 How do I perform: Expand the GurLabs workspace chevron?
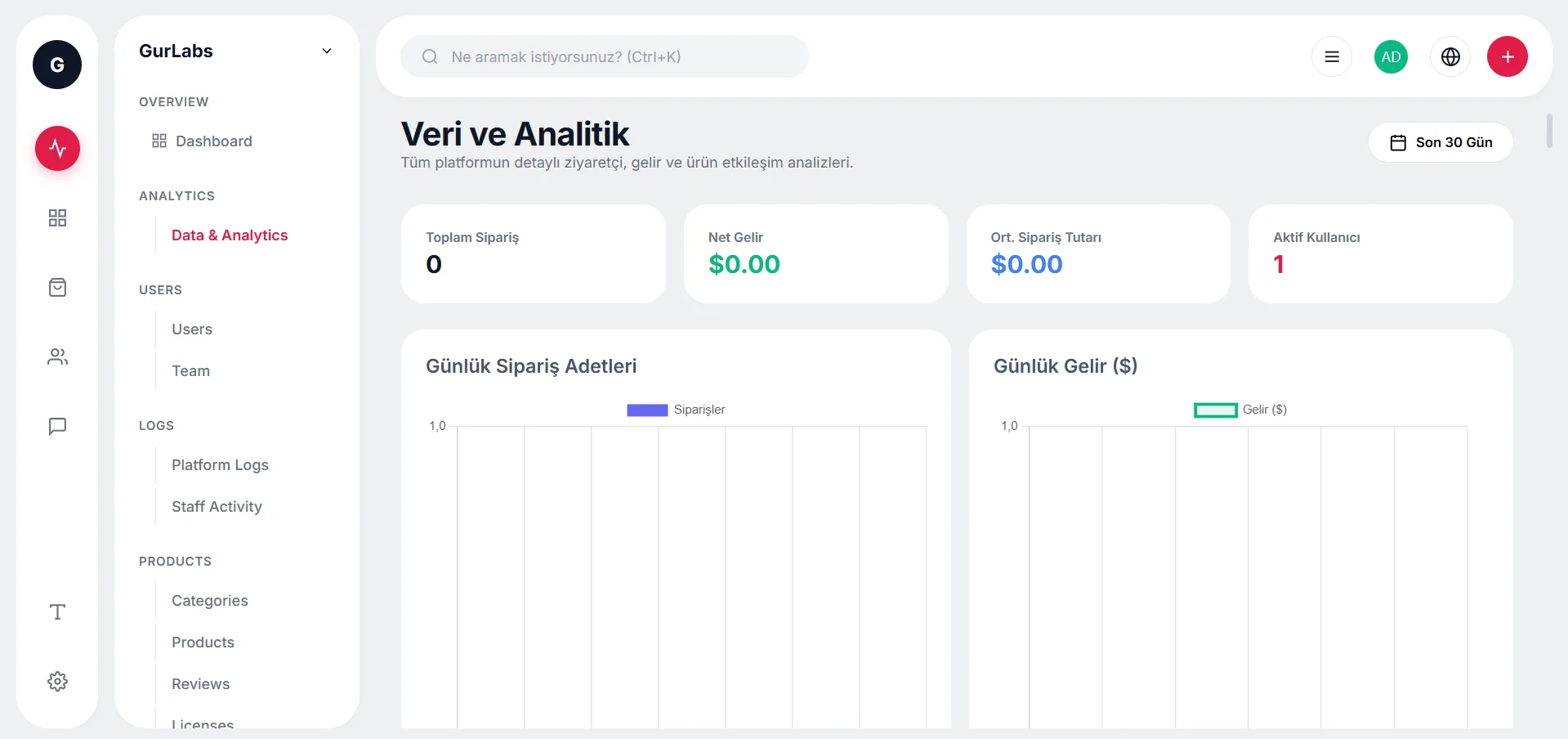point(327,51)
